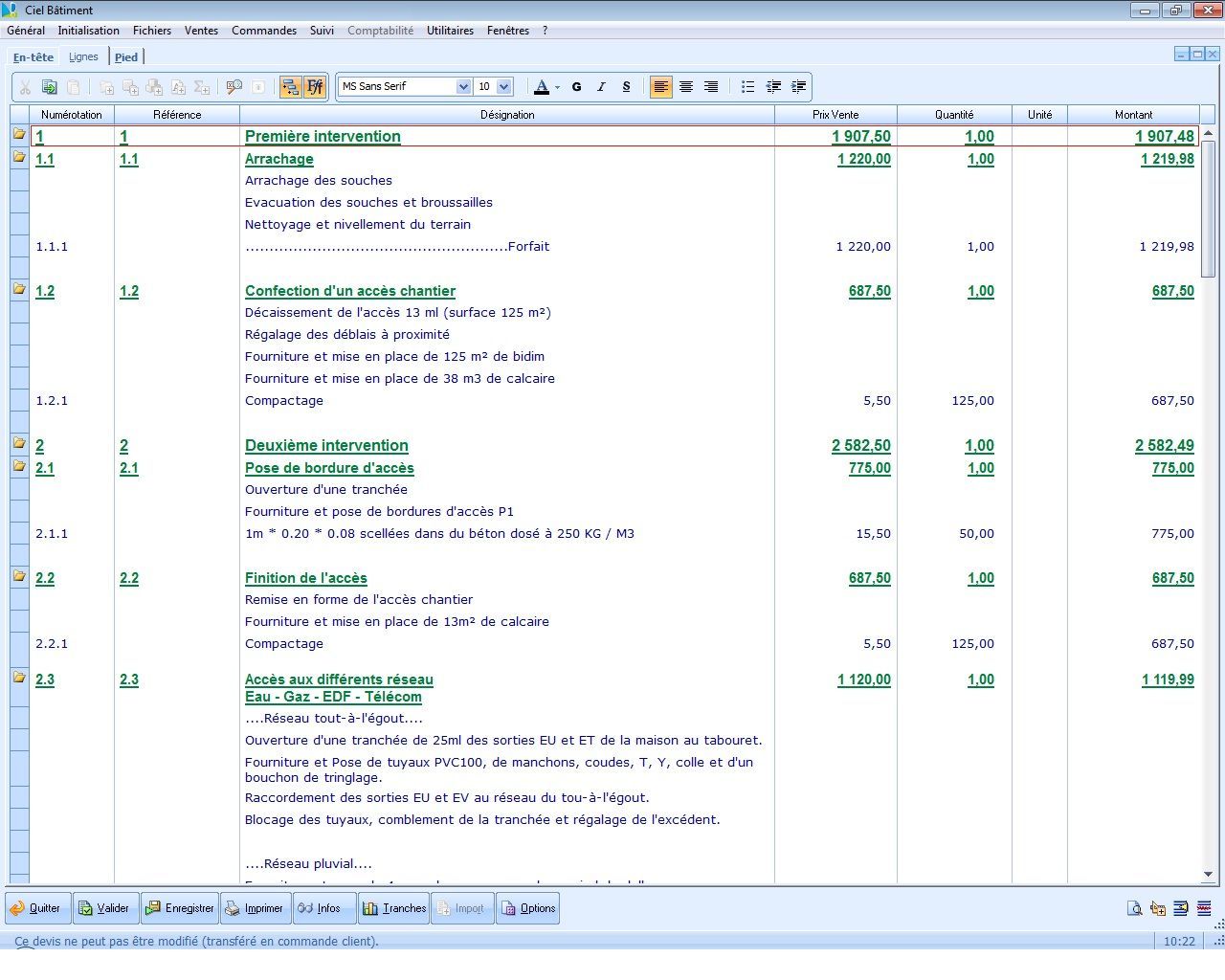Click the Tranches button

[394, 908]
